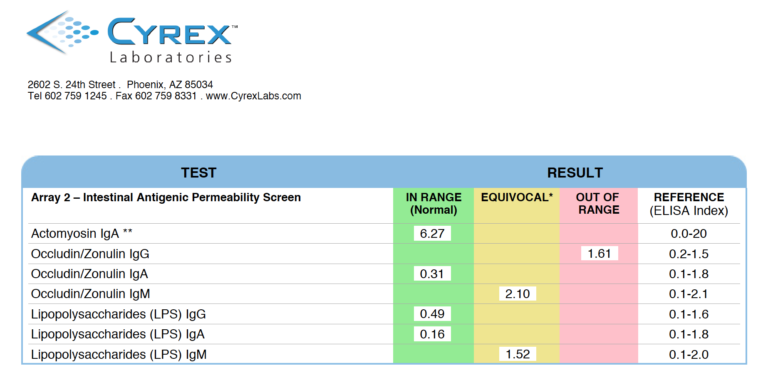
Task: Click the 6.27 result value
Action: click(432, 234)
